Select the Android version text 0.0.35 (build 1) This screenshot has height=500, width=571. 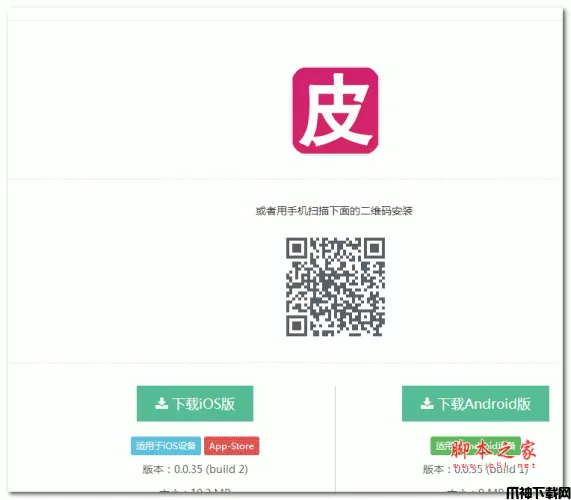(x=491, y=469)
